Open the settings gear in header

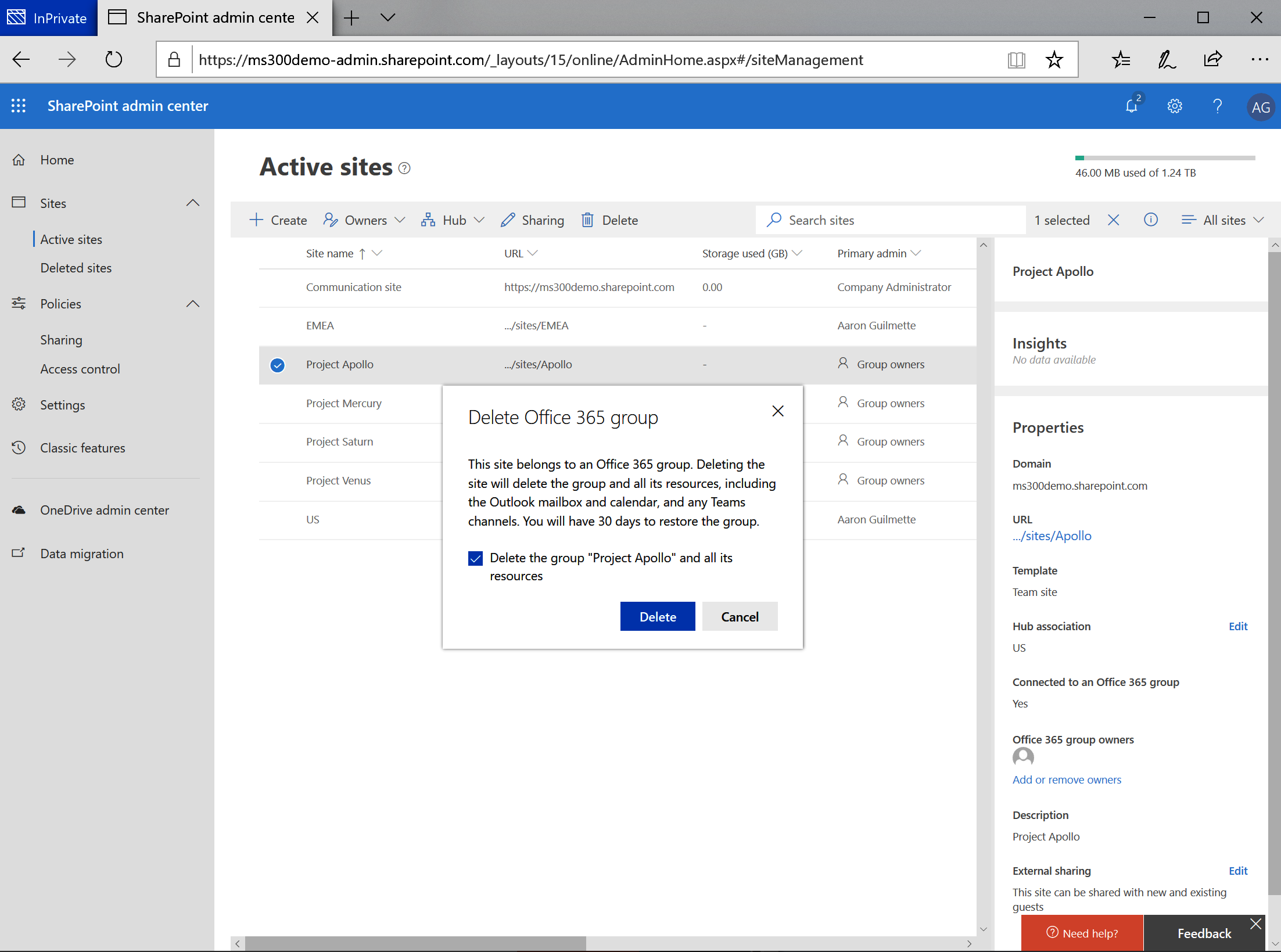point(1174,106)
